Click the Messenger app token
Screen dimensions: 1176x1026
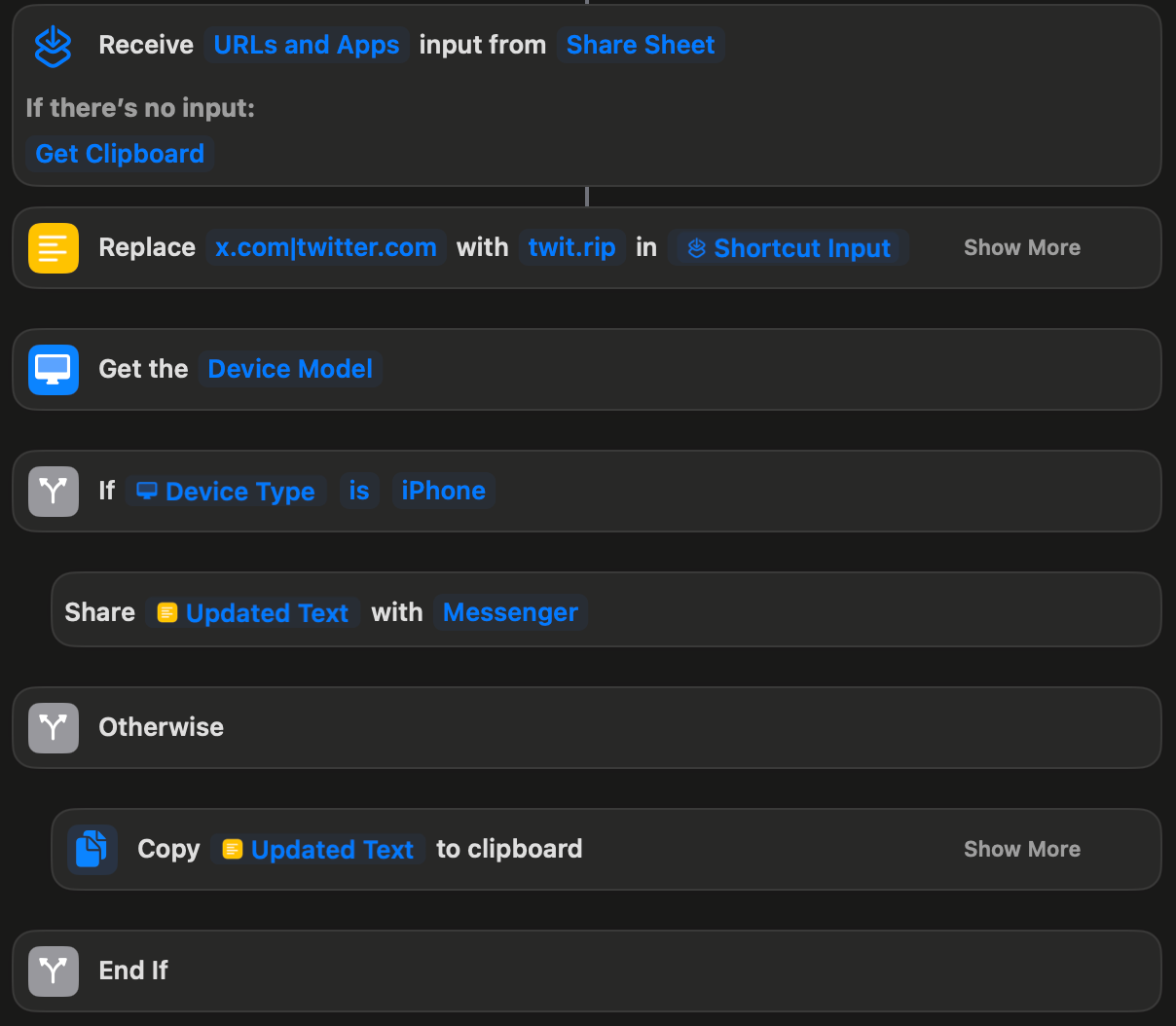[510, 612]
